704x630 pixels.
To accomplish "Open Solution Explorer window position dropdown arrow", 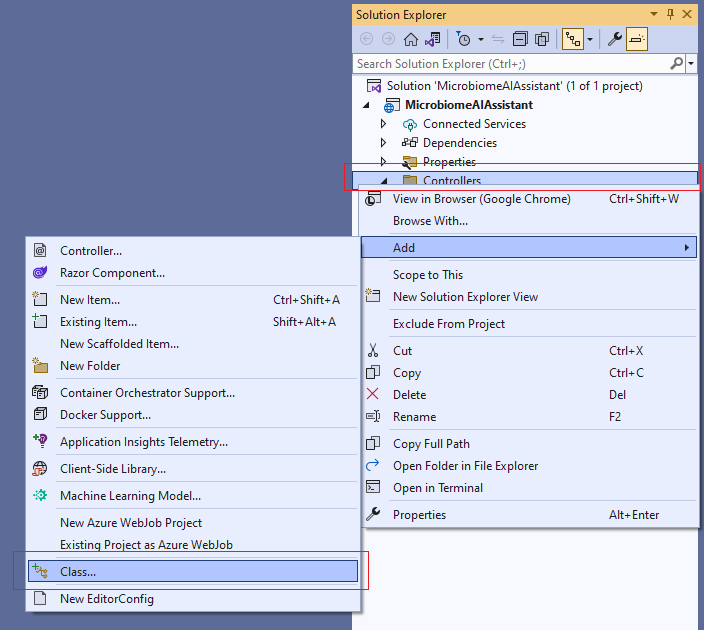I will tap(654, 14).
